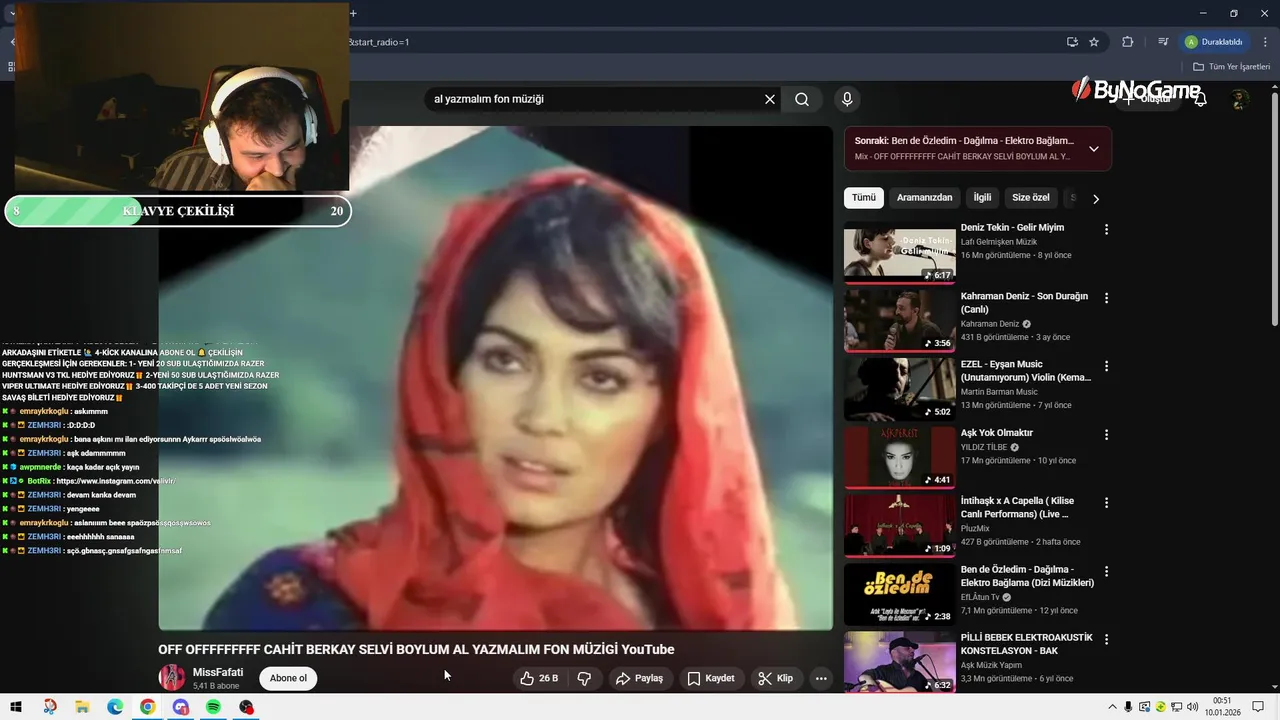Click the Kaydet save button

coord(711,678)
